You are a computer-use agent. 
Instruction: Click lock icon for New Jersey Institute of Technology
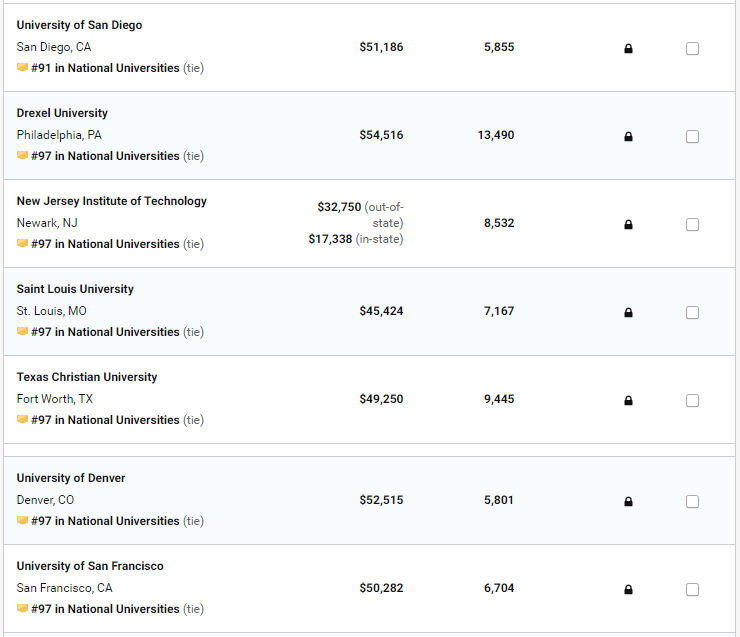(x=628, y=225)
